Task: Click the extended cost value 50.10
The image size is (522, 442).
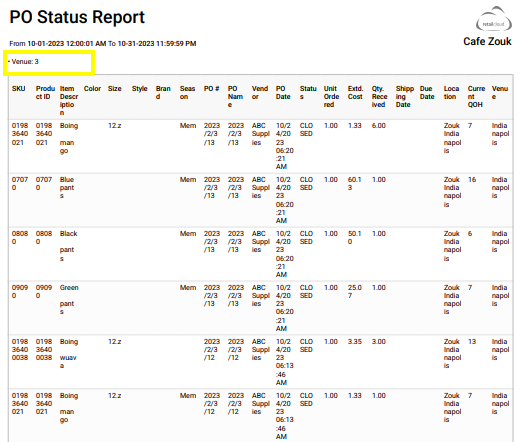Action: 354,238
